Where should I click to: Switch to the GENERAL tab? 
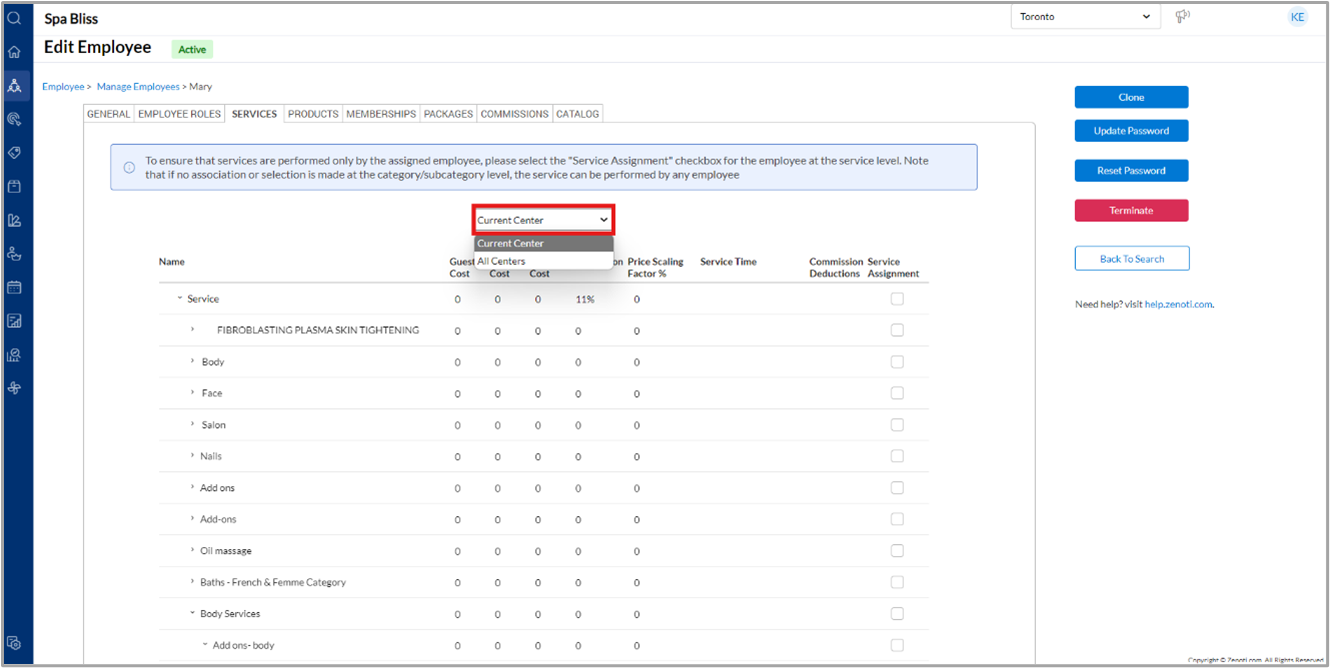click(109, 114)
